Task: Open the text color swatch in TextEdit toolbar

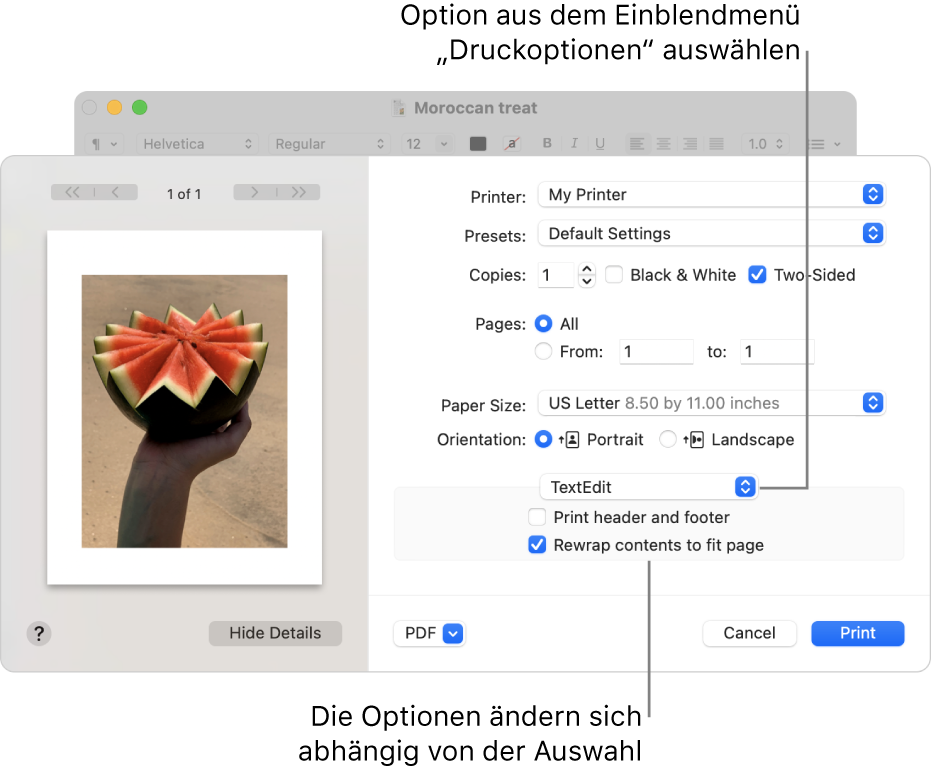Action: tap(478, 144)
